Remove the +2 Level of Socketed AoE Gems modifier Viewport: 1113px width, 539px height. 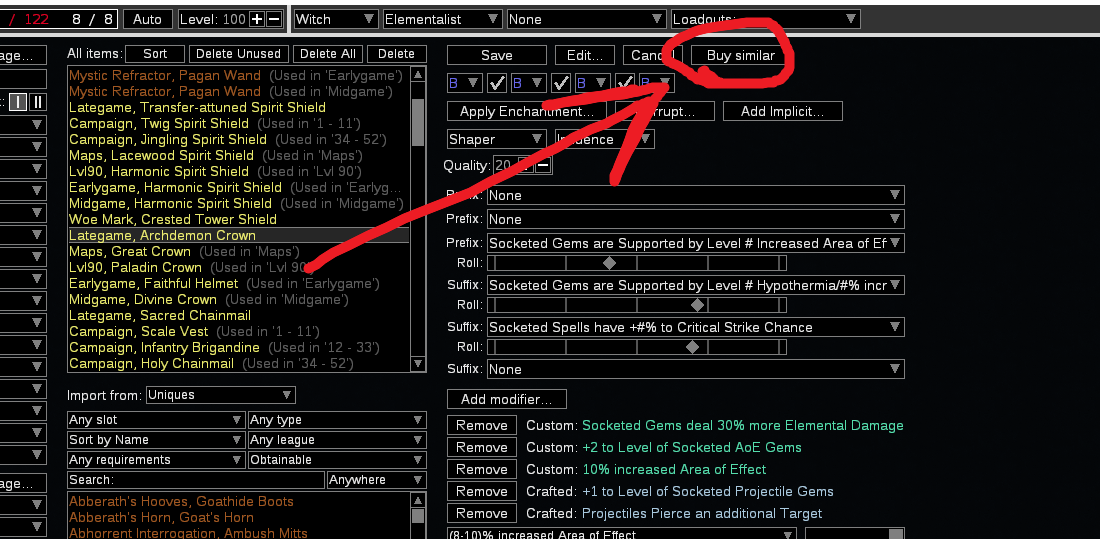pos(482,447)
